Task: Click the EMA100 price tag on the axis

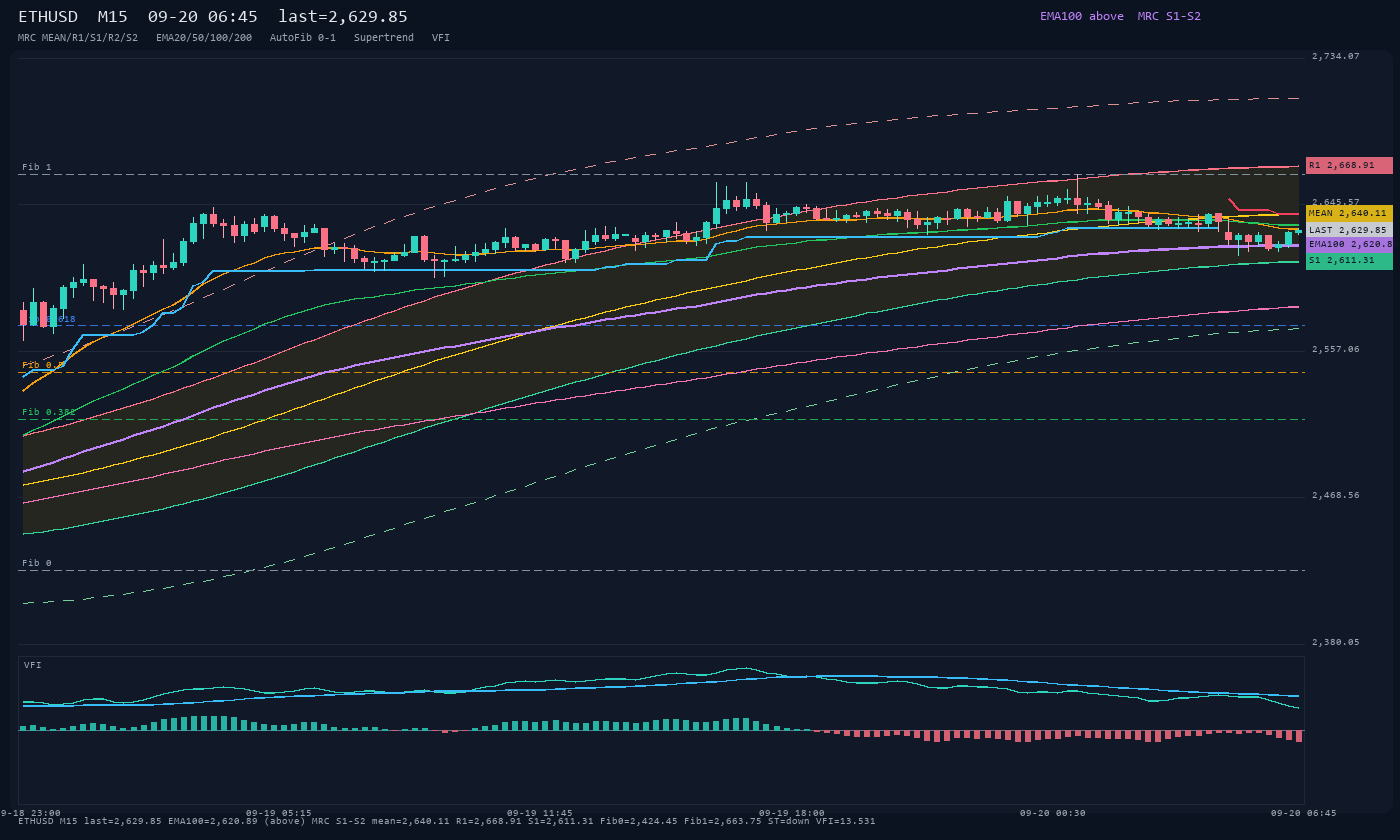Action: [1349, 244]
